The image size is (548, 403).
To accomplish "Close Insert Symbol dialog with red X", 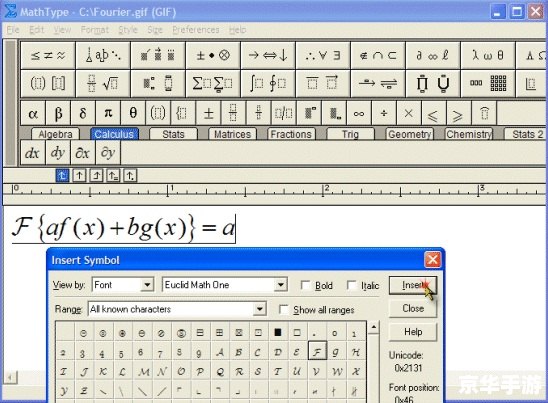I will [x=432, y=260].
